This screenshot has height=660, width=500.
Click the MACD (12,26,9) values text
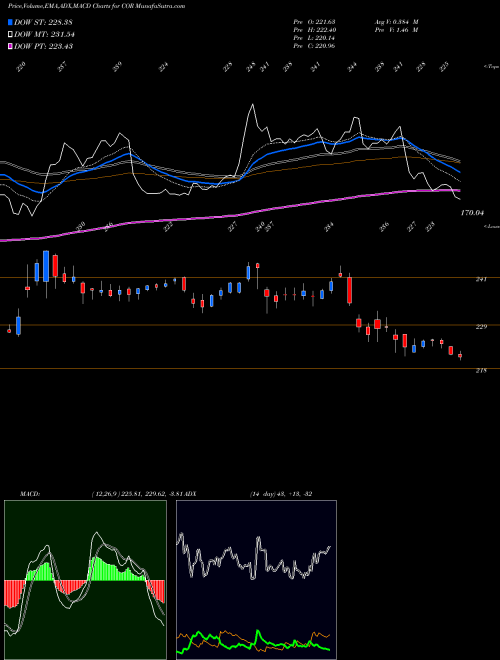(x=137, y=494)
